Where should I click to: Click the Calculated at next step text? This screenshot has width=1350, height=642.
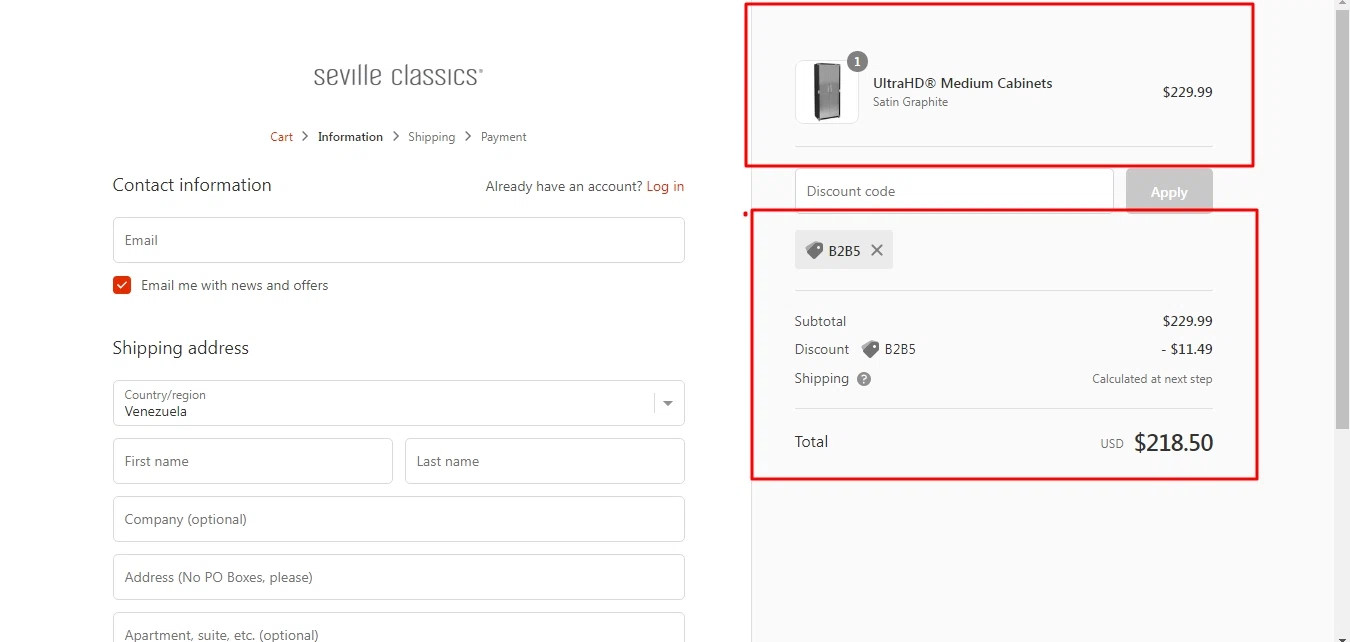(x=1152, y=379)
